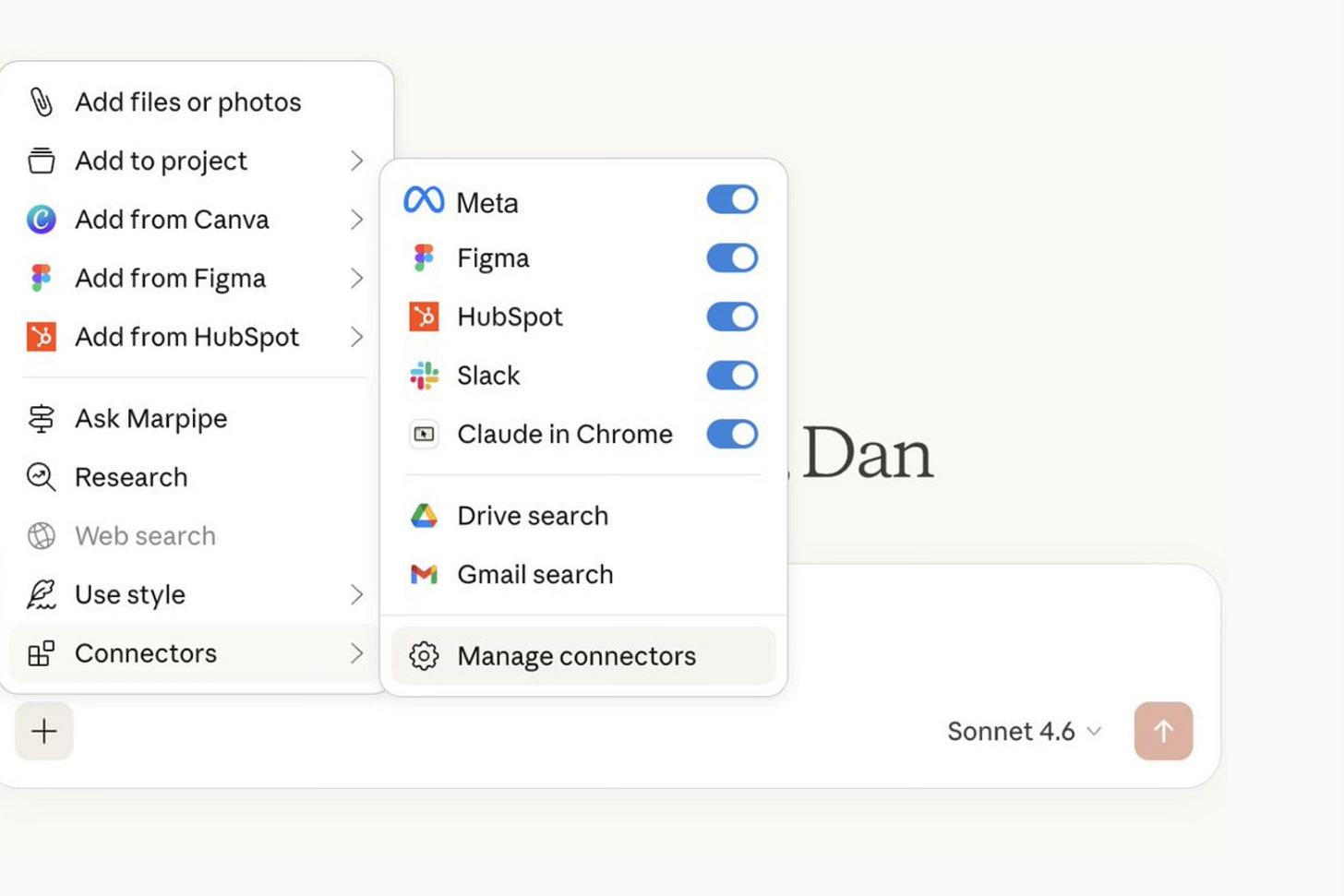Select the Research option
The width and height of the screenshot is (1344, 896).
click(x=131, y=477)
